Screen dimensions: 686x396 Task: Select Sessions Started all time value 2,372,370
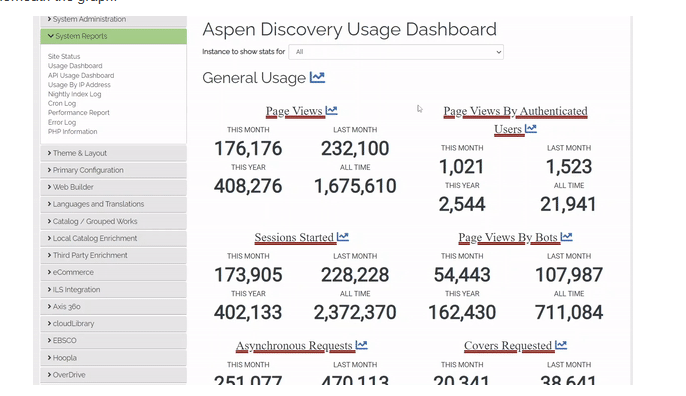coord(355,312)
